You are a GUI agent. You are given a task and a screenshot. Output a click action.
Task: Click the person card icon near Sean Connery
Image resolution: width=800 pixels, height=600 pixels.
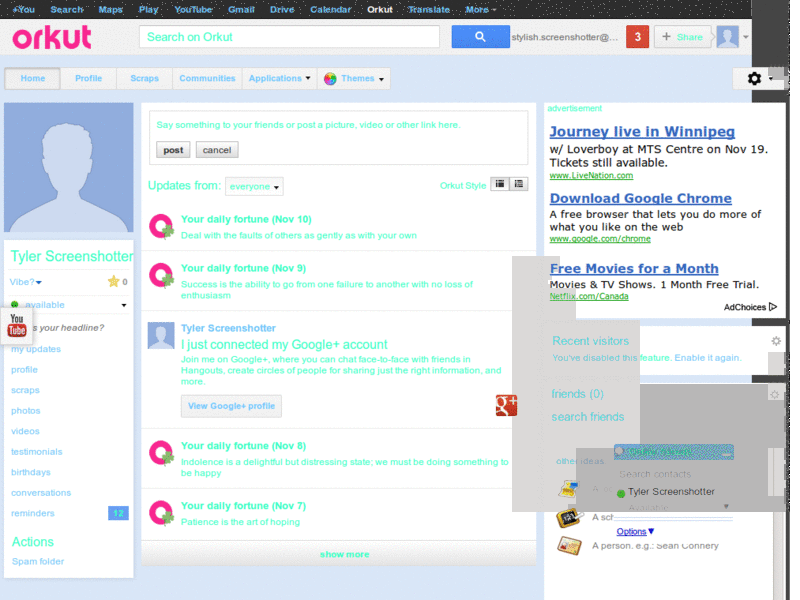click(569, 546)
